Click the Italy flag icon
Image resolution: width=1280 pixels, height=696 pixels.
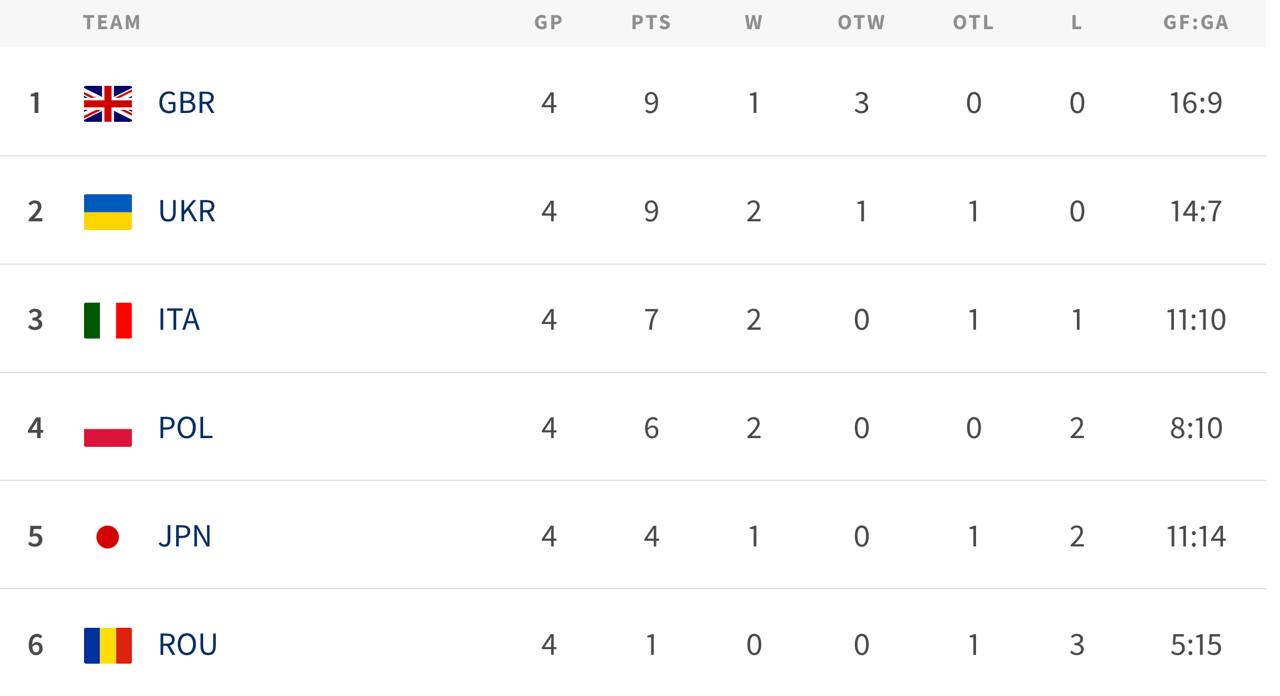point(108,320)
